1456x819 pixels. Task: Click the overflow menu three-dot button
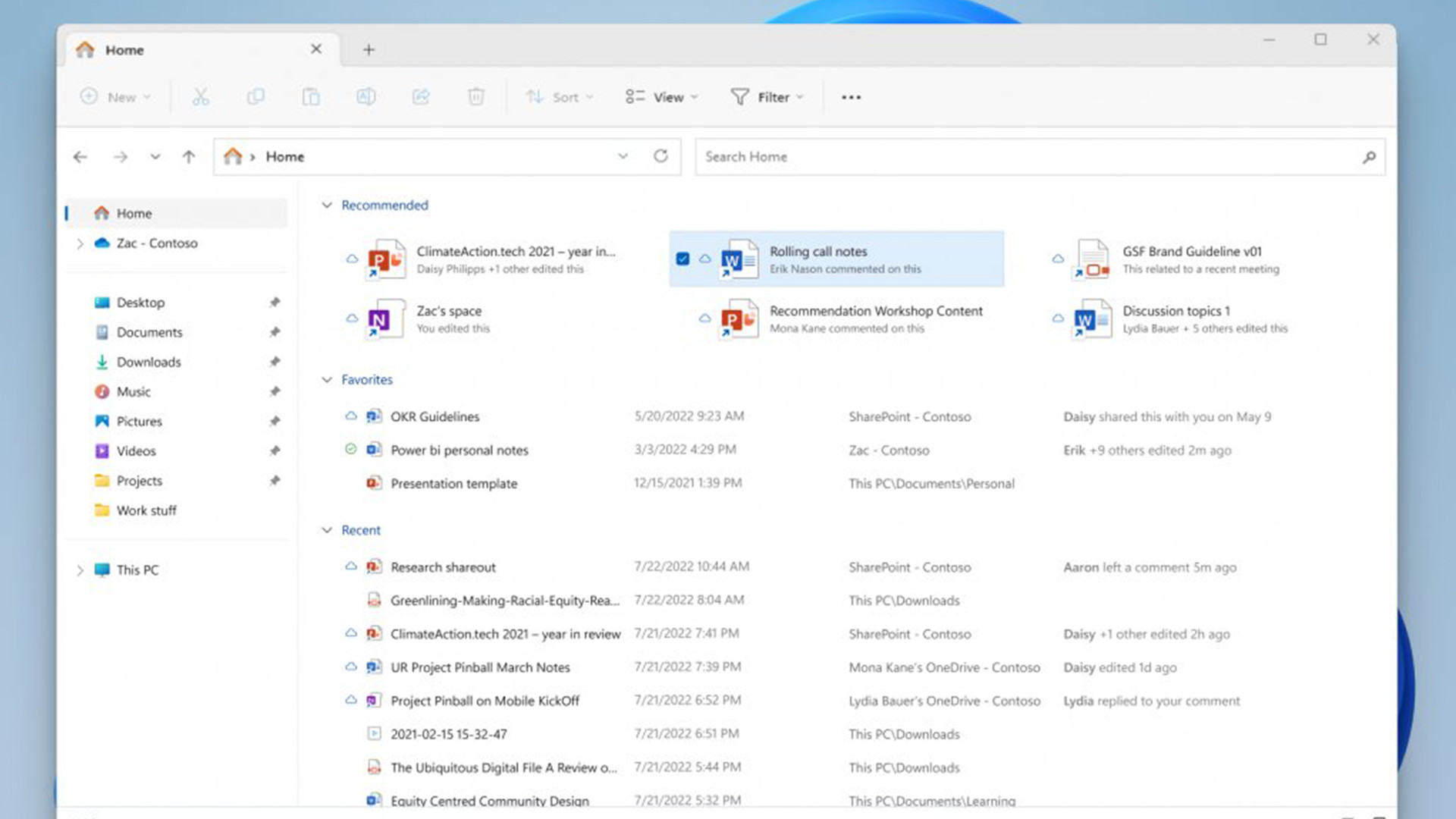click(851, 96)
